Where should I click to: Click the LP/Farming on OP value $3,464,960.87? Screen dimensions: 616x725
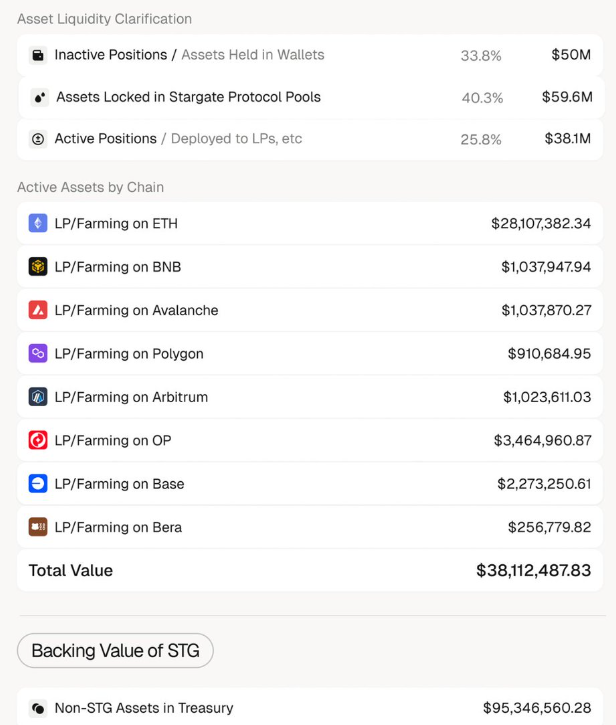tap(542, 440)
